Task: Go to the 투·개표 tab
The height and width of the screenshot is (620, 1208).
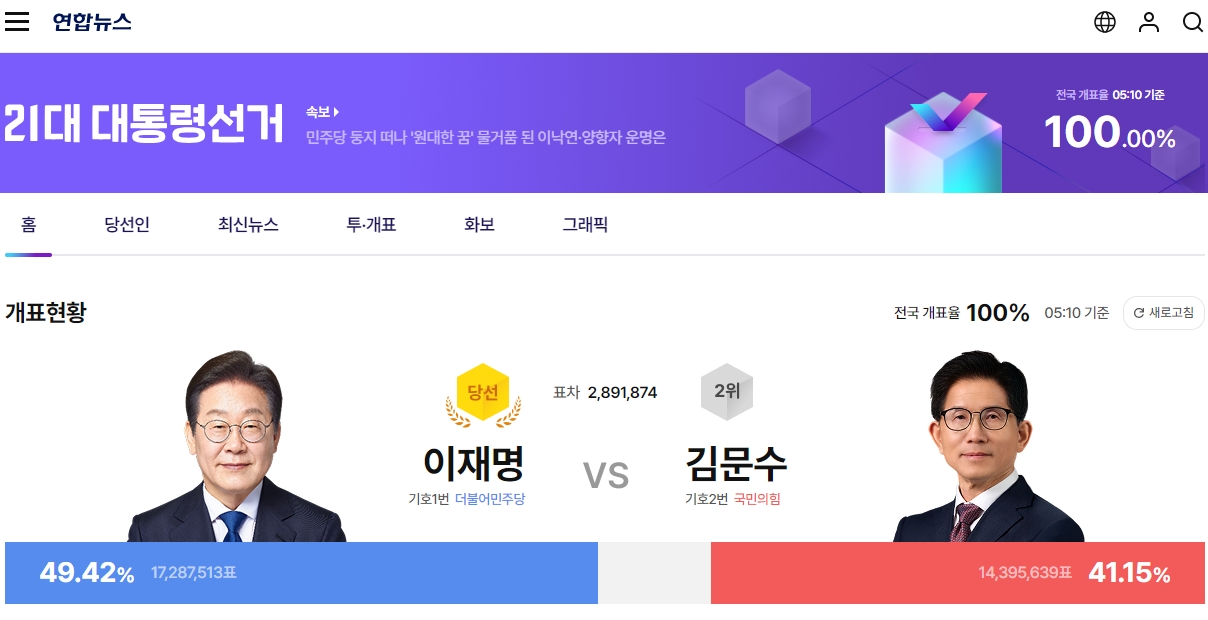Action: click(371, 225)
